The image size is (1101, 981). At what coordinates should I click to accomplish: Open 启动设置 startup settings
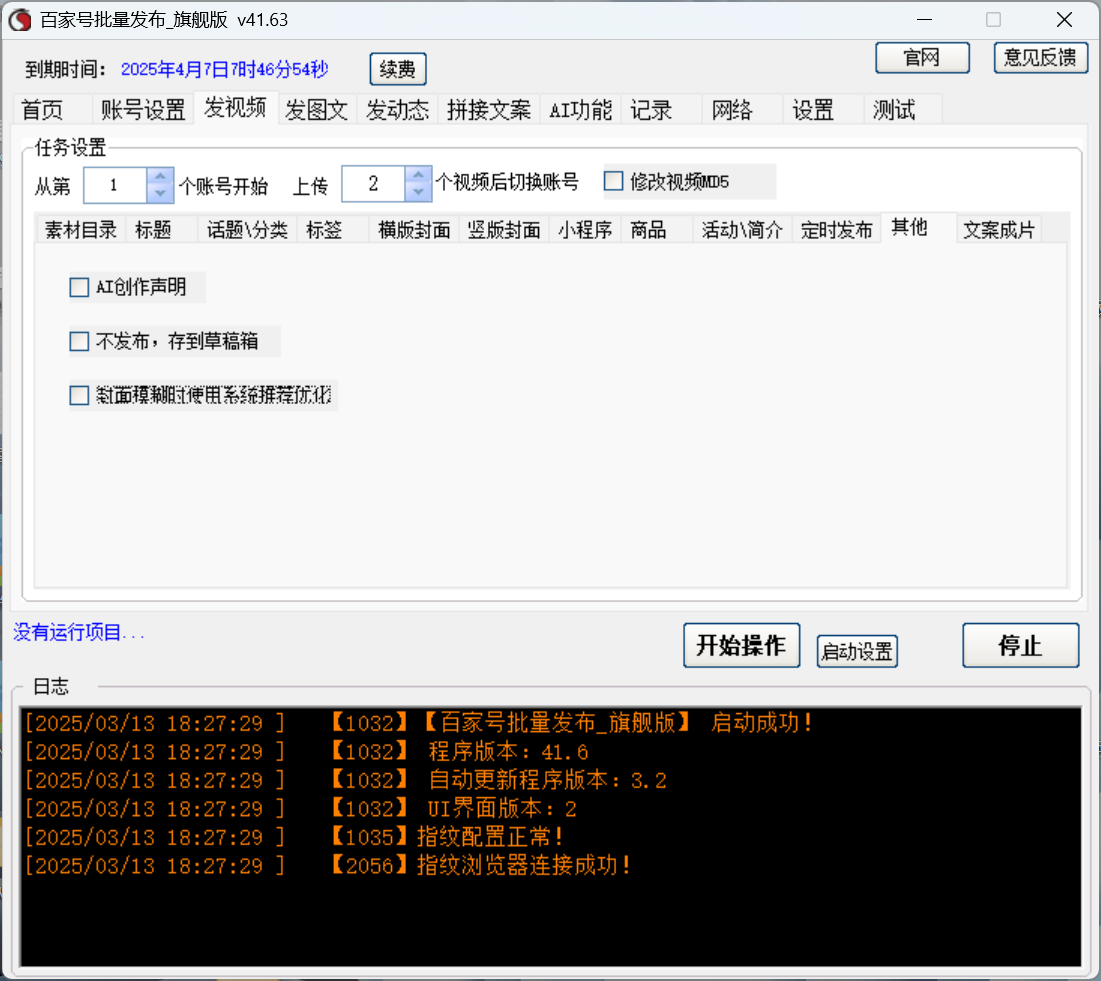[857, 651]
